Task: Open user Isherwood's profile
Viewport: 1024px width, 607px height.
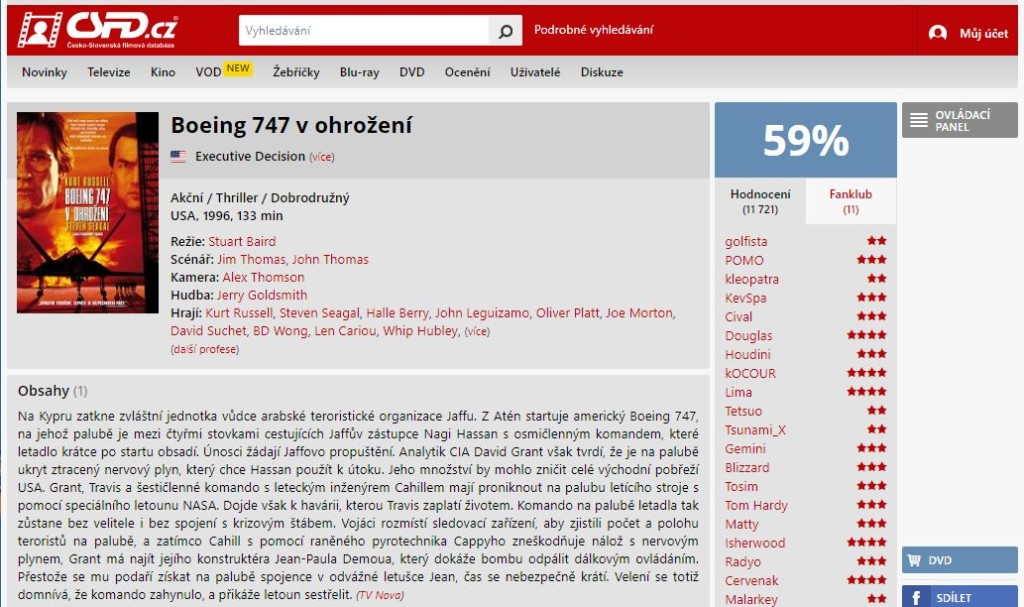Action: point(755,543)
